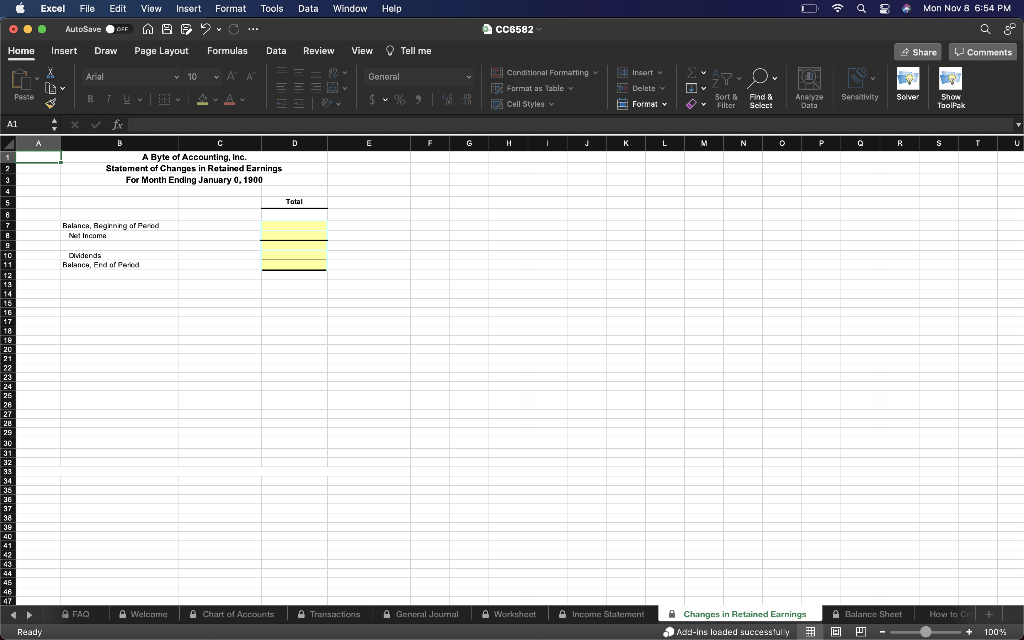Click the Comments button
The height and width of the screenshot is (640, 1024).
point(982,51)
